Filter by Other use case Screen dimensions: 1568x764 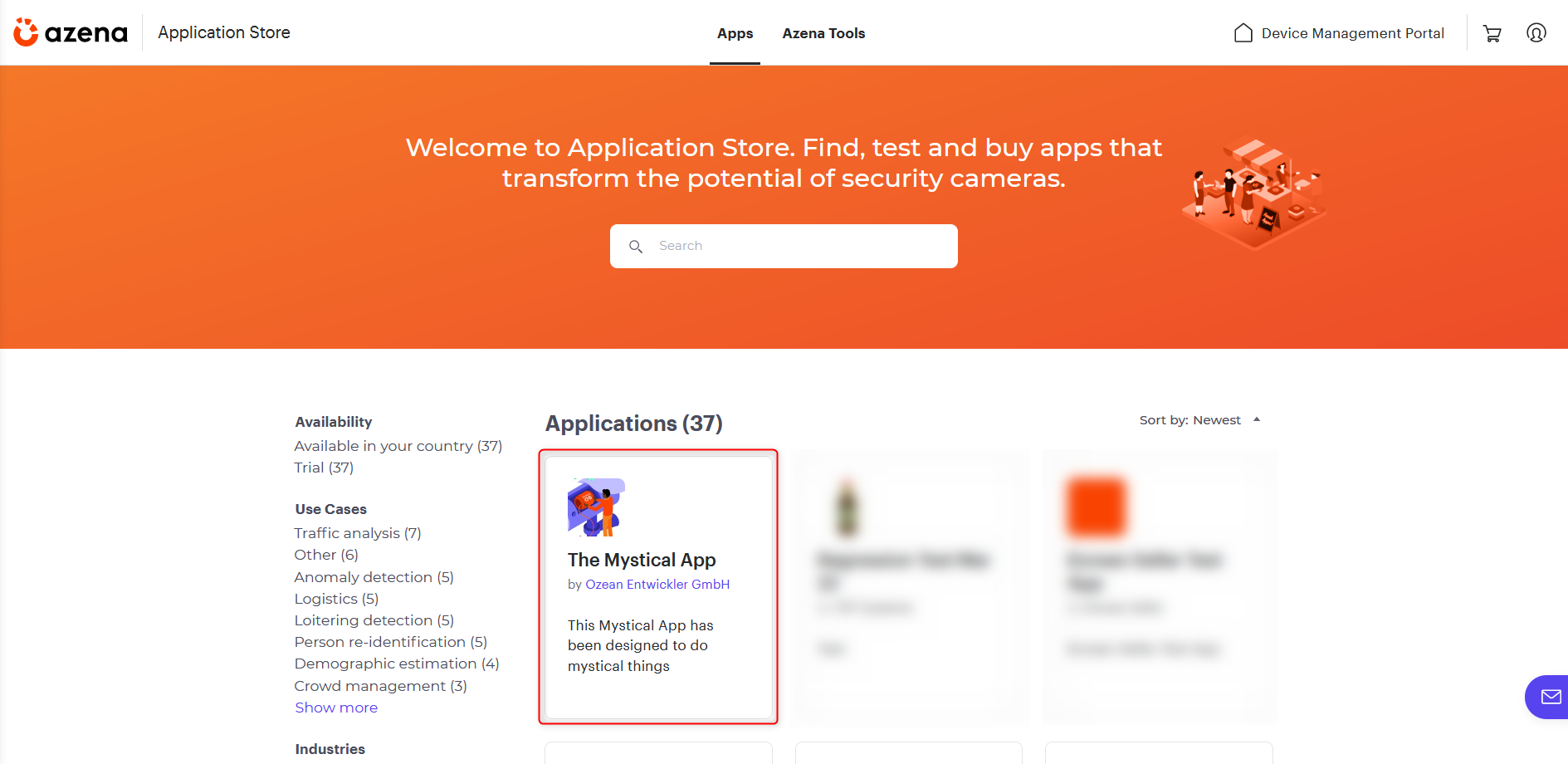326,555
